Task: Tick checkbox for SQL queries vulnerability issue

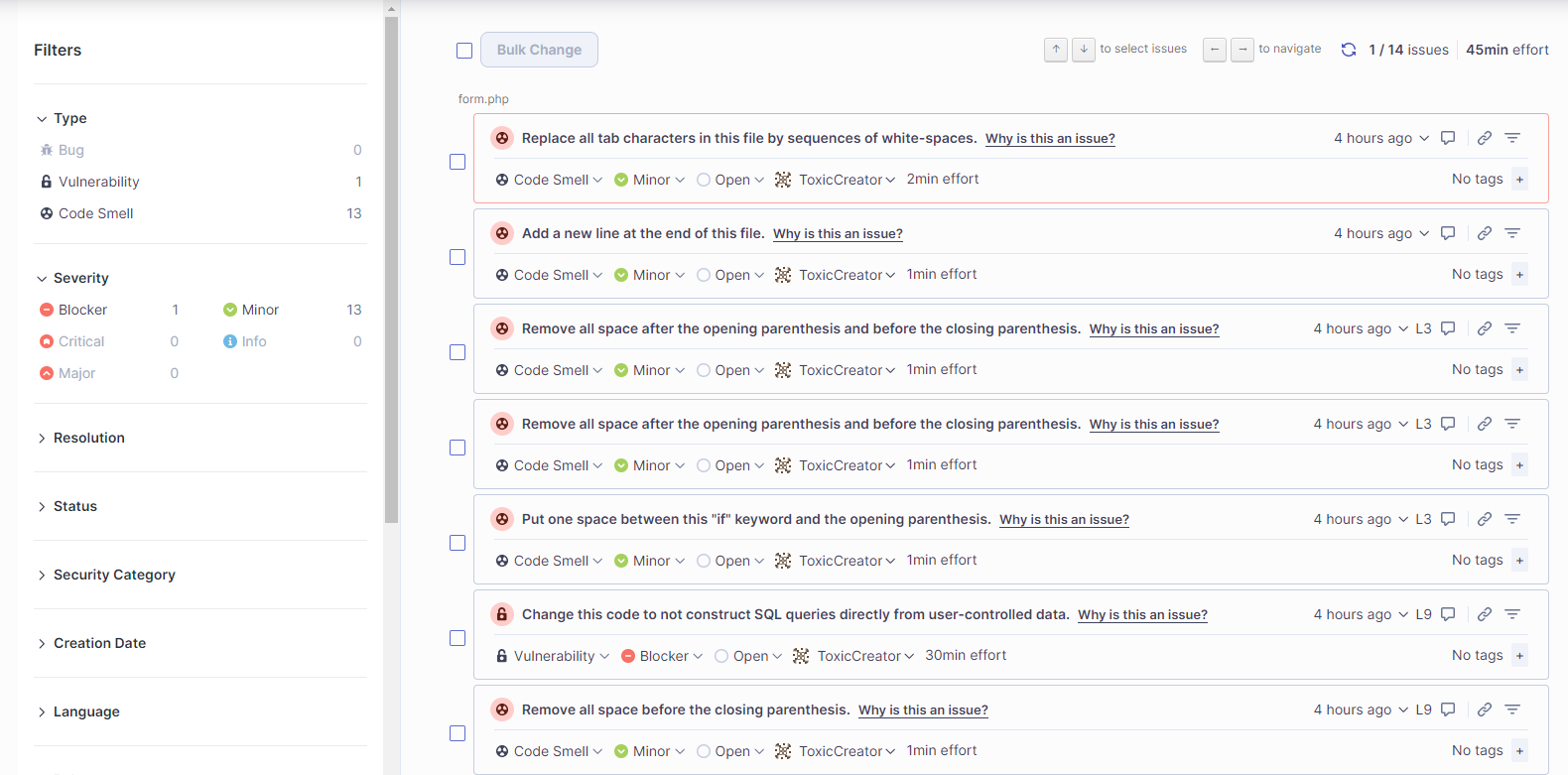Action: (x=457, y=638)
